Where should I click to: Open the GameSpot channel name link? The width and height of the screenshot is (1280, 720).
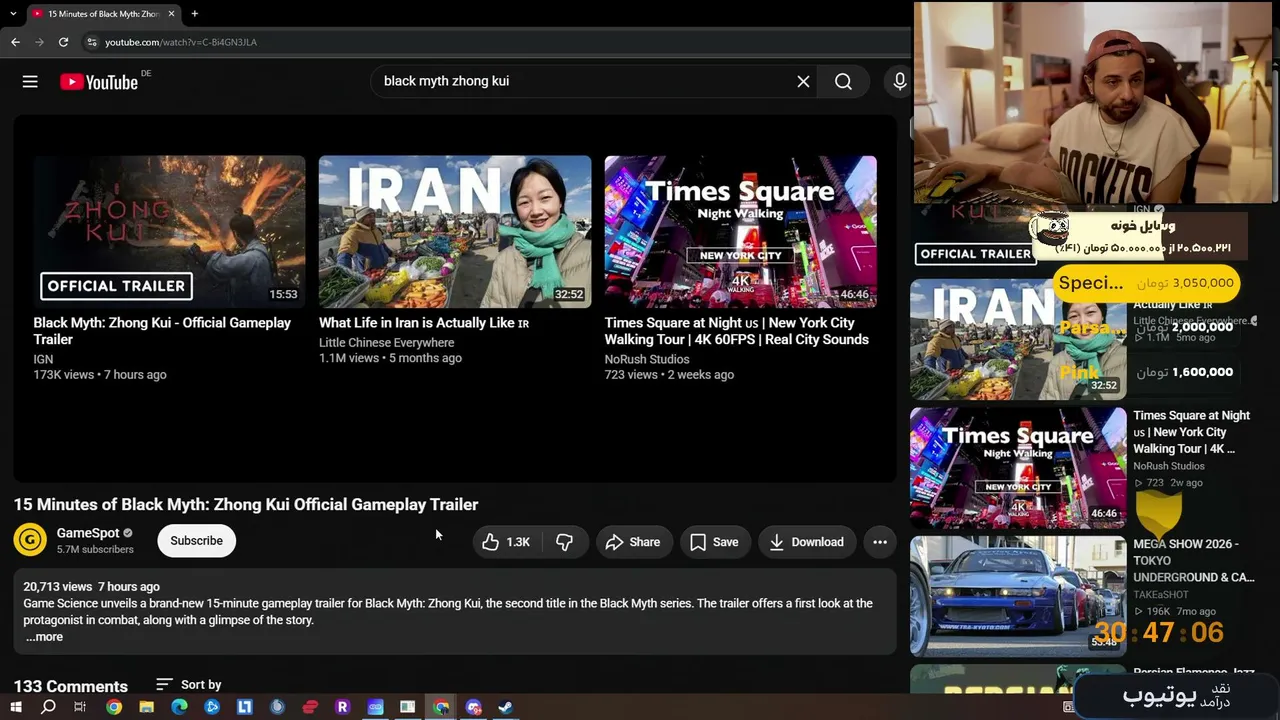coord(88,533)
